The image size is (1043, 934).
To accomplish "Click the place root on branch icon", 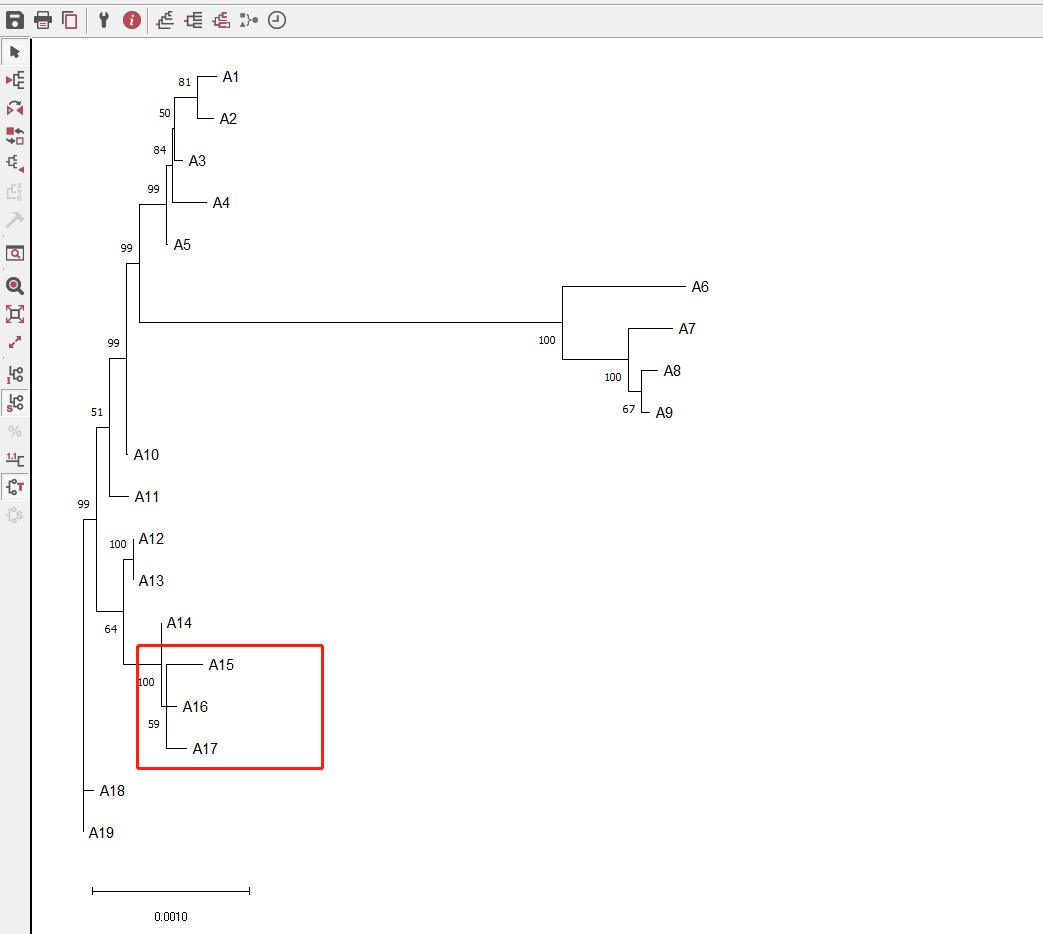I will (x=15, y=80).
